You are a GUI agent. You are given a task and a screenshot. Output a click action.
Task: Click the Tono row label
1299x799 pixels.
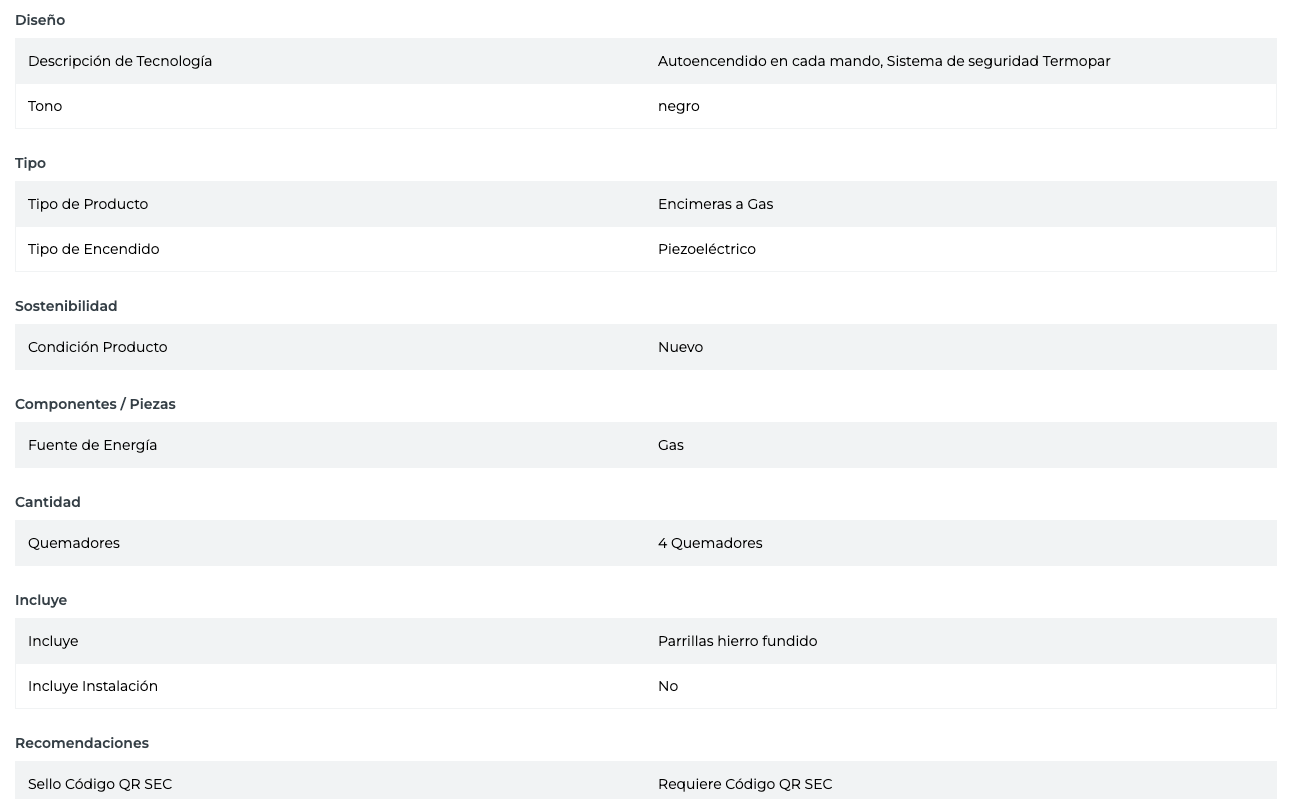[45, 106]
